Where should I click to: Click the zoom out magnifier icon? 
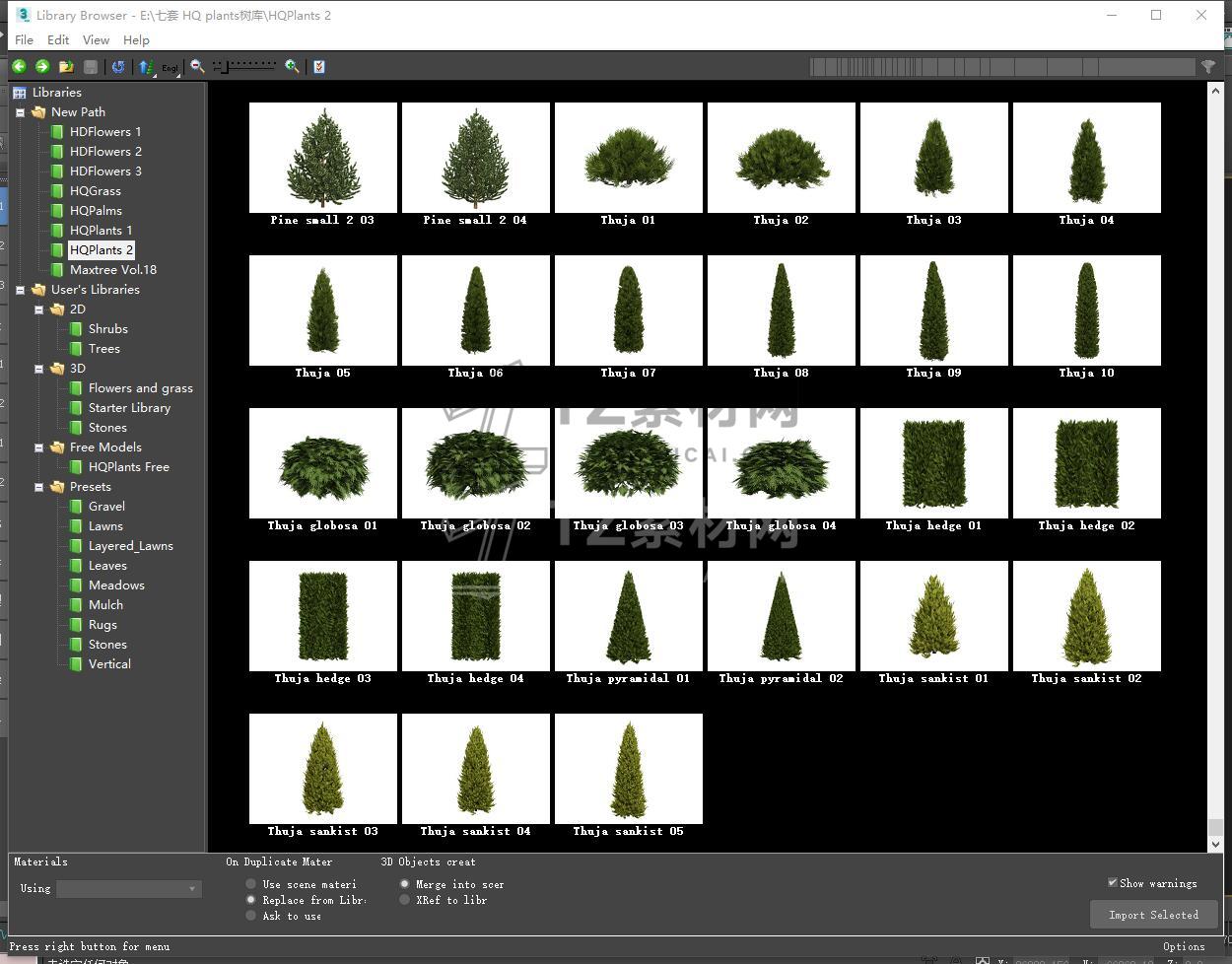(197, 66)
